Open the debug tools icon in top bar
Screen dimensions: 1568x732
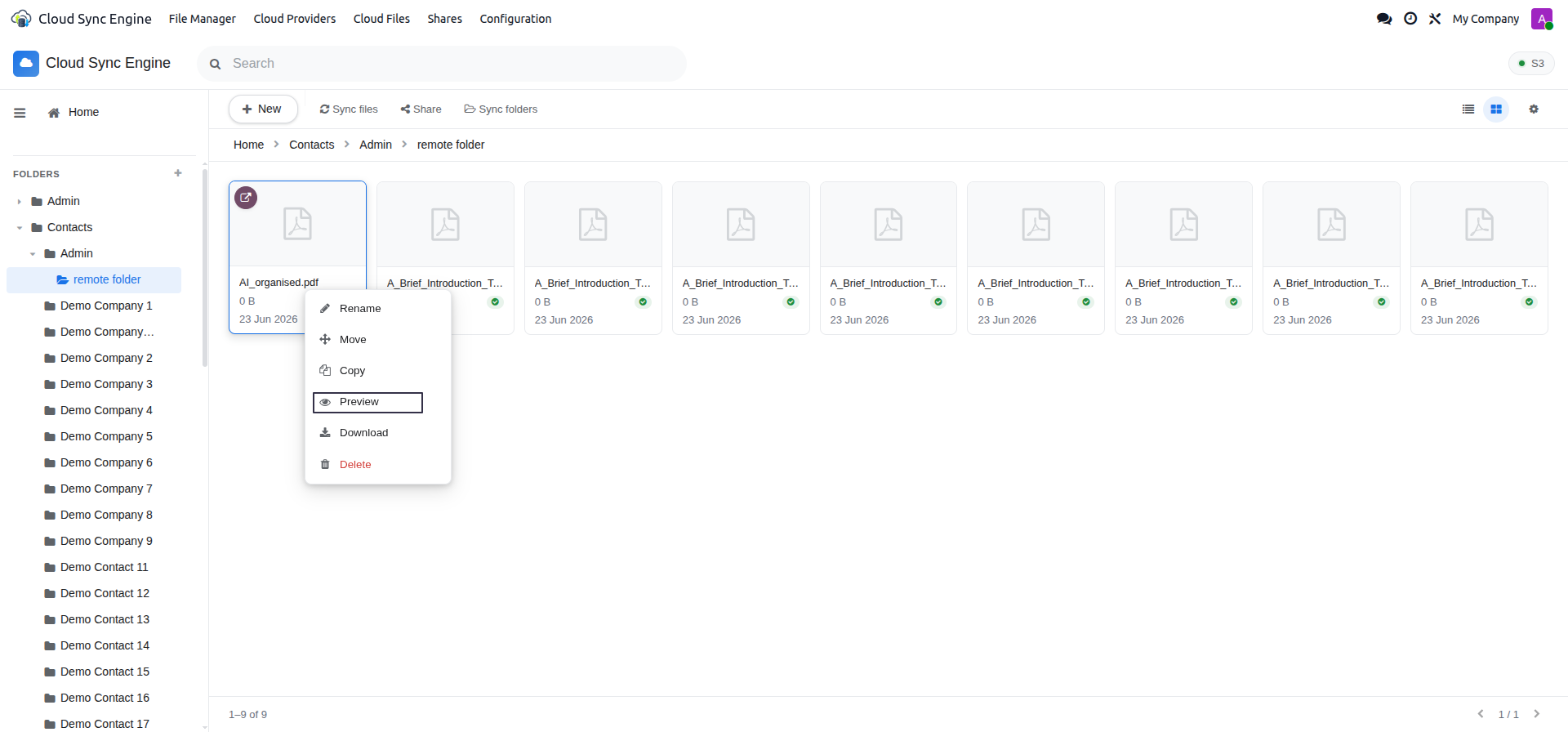(x=1435, y=19)
